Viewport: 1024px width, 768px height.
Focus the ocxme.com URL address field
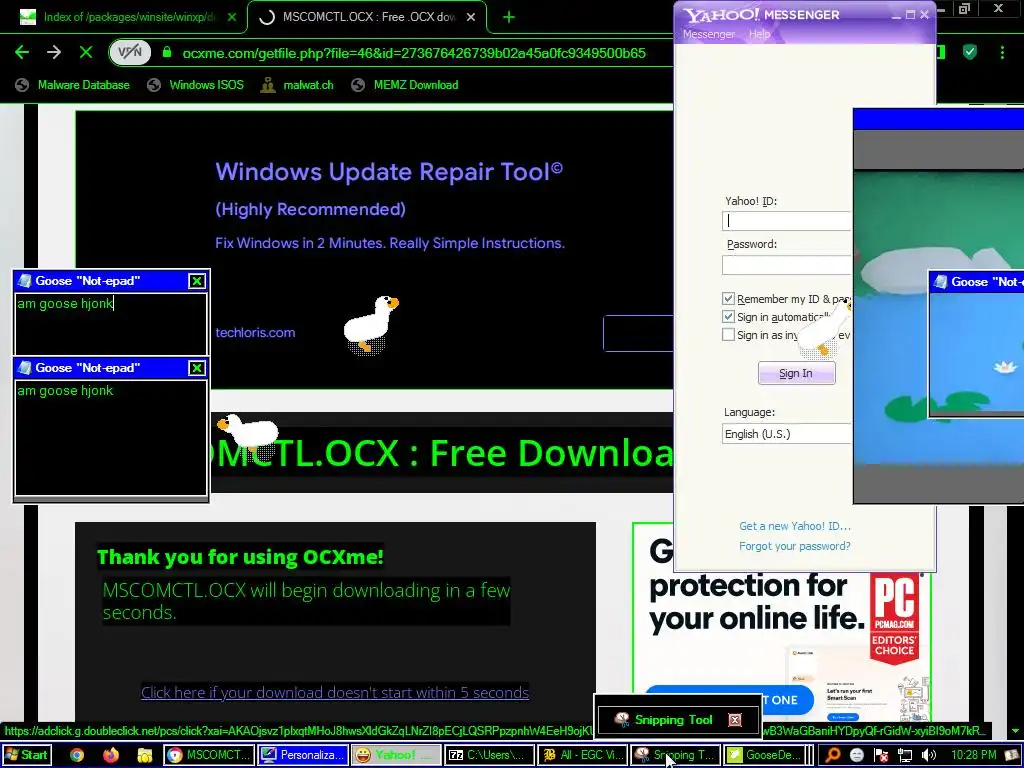(x=413, y=53)
